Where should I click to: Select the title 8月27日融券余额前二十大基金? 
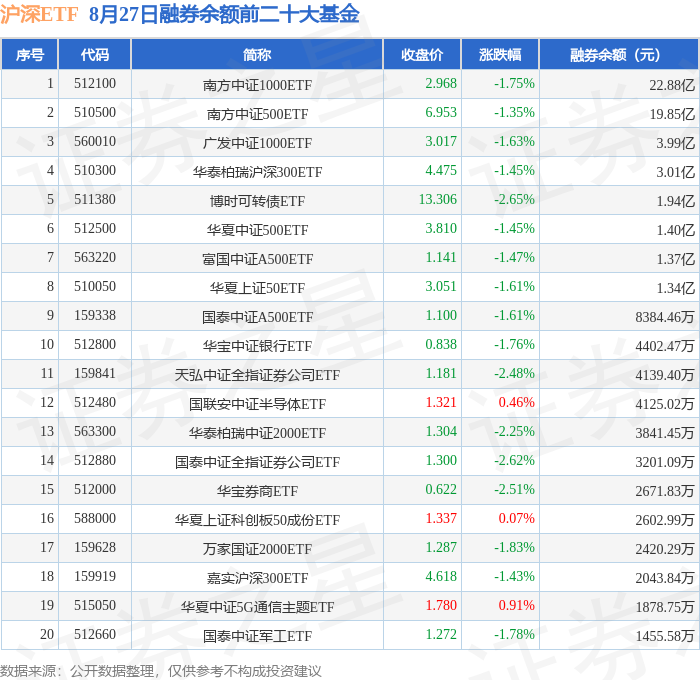coord(224,14)
